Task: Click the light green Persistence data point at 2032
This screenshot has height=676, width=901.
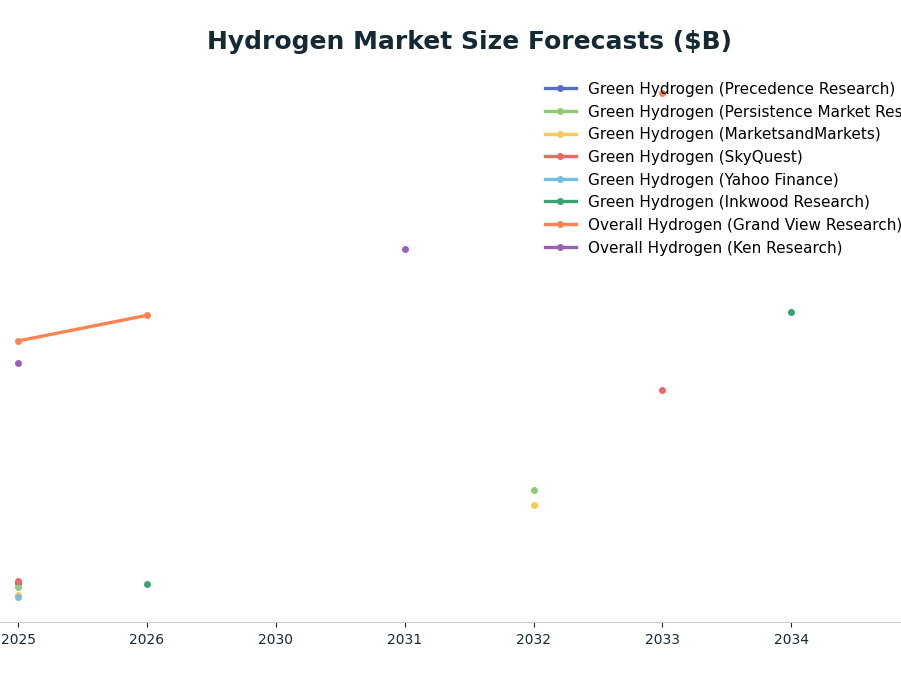Action: click(x=534, y=490)
